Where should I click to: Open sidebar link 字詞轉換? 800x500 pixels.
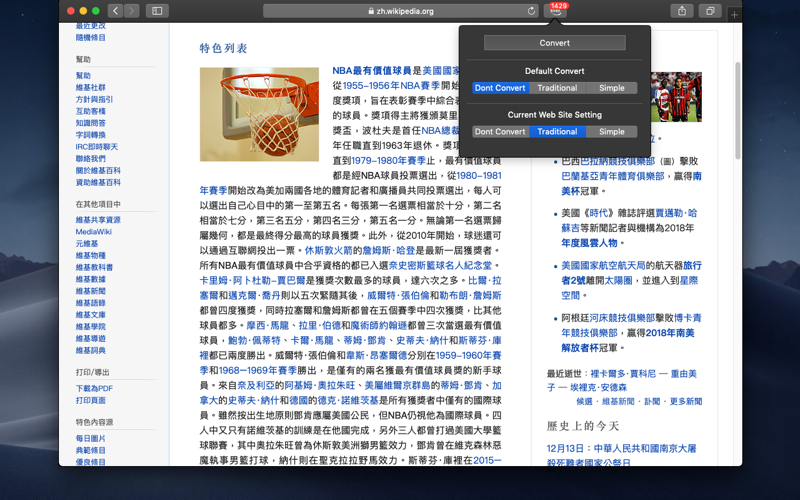pyautogui.click(x=91, y=135)
